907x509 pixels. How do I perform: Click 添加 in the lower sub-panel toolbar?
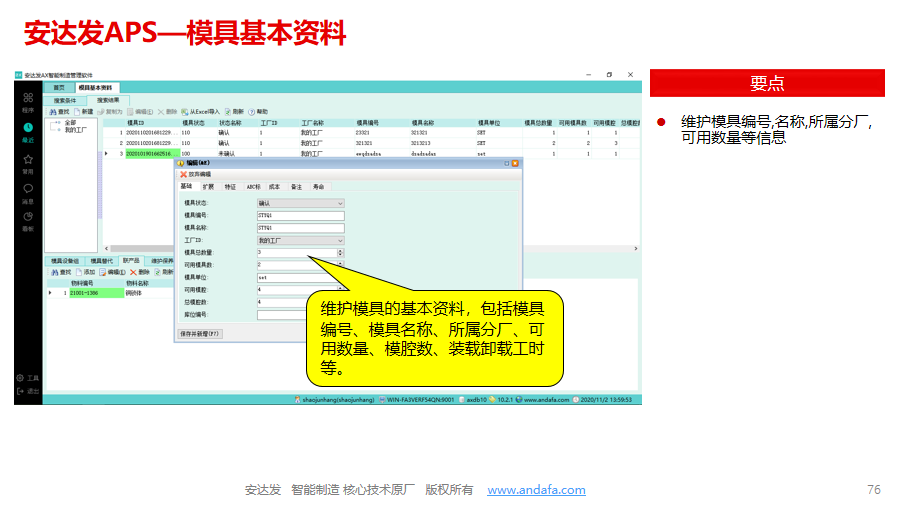point(84,272)
